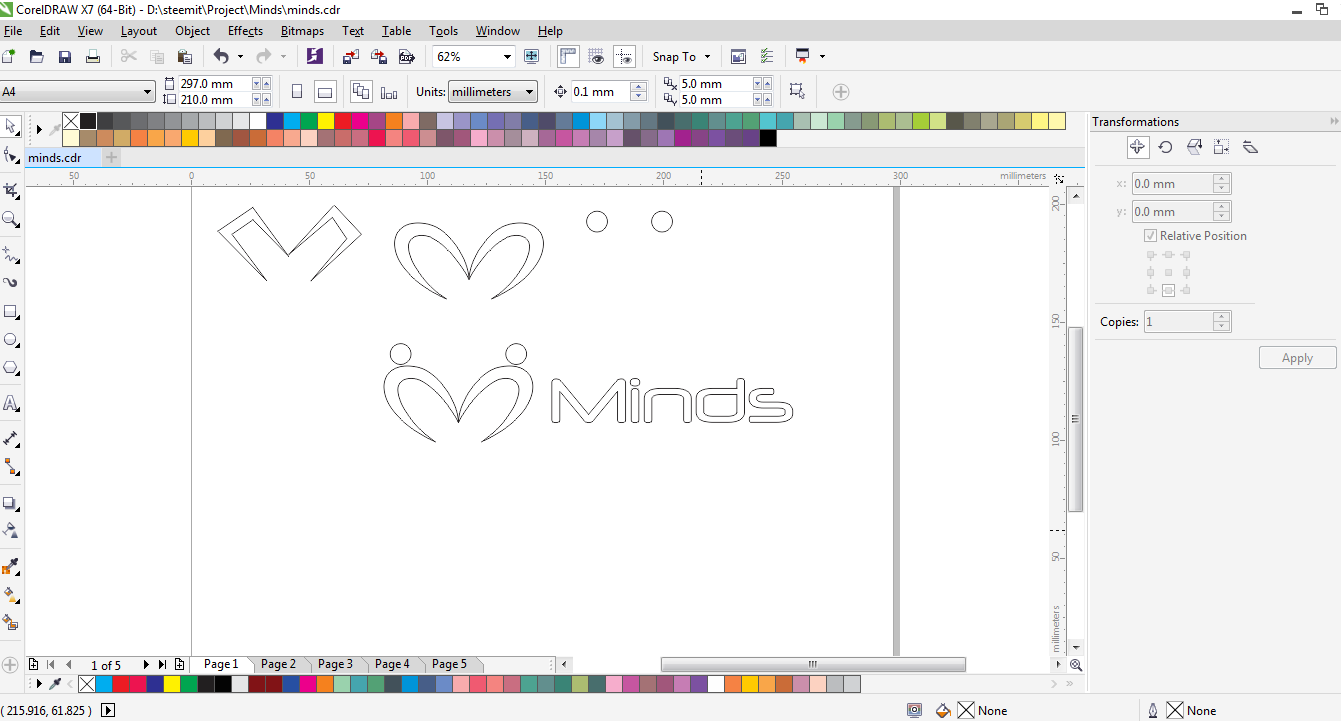1341x721 pixels.
Task: Select the Zoom tool in toolbox
Action: (x=11, y=219)
